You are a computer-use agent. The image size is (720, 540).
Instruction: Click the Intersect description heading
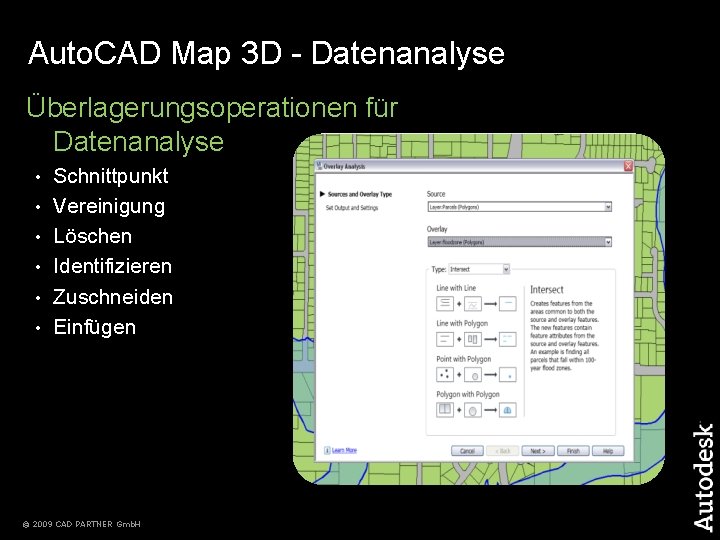coord(546,290)
